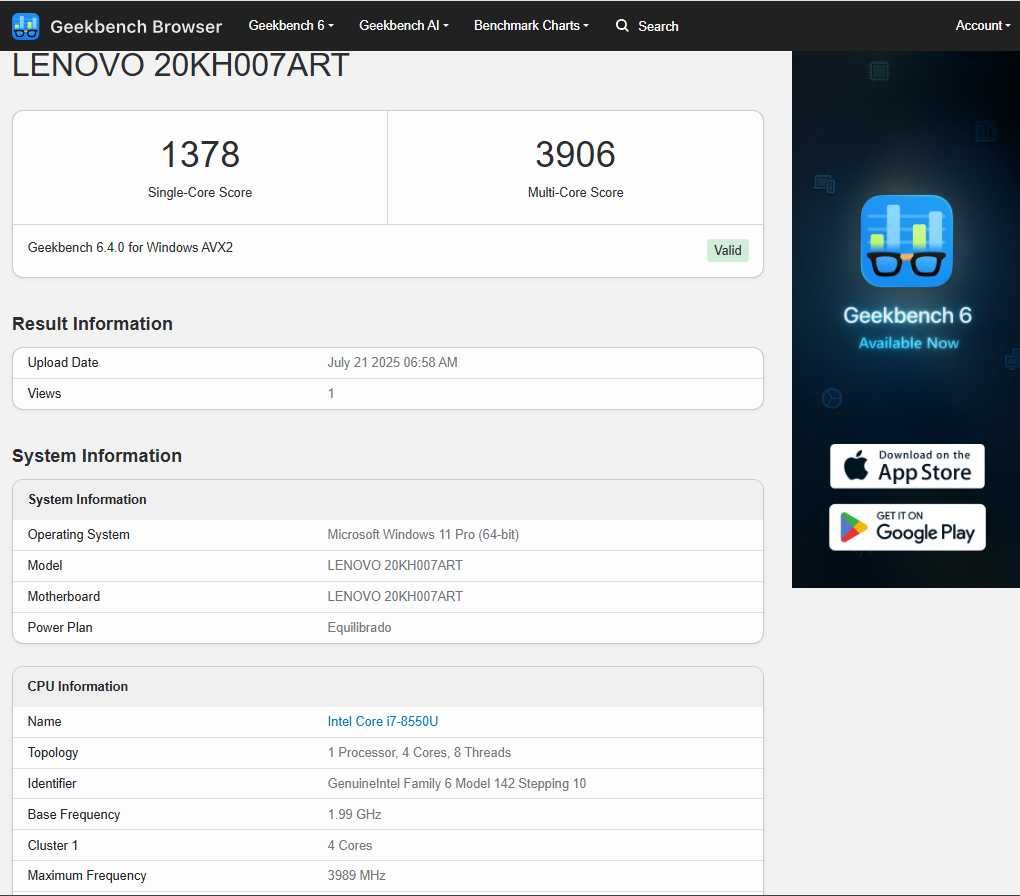The image size is (1020, 896).
Task: Click the Views row label
Action: click(x=44, y=393)
